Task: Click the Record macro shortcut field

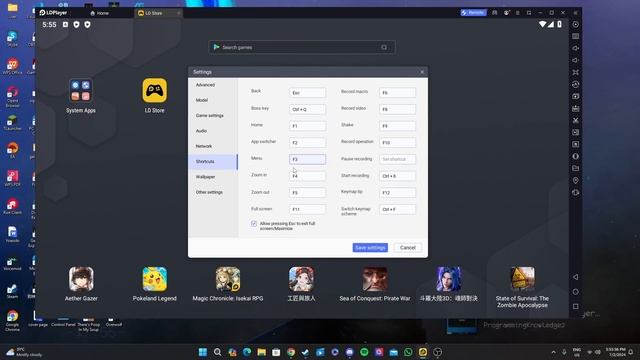Action: click(398, 93)
